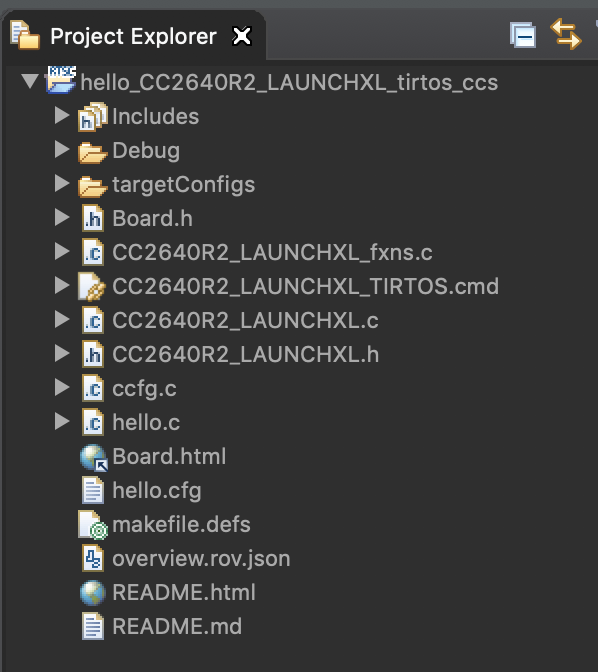Collapse the hello_CC2640R2_LAUNCHXL_tirtos_ccs project arrow
Viewport: 598px width, 672px height.
(30, 81)
